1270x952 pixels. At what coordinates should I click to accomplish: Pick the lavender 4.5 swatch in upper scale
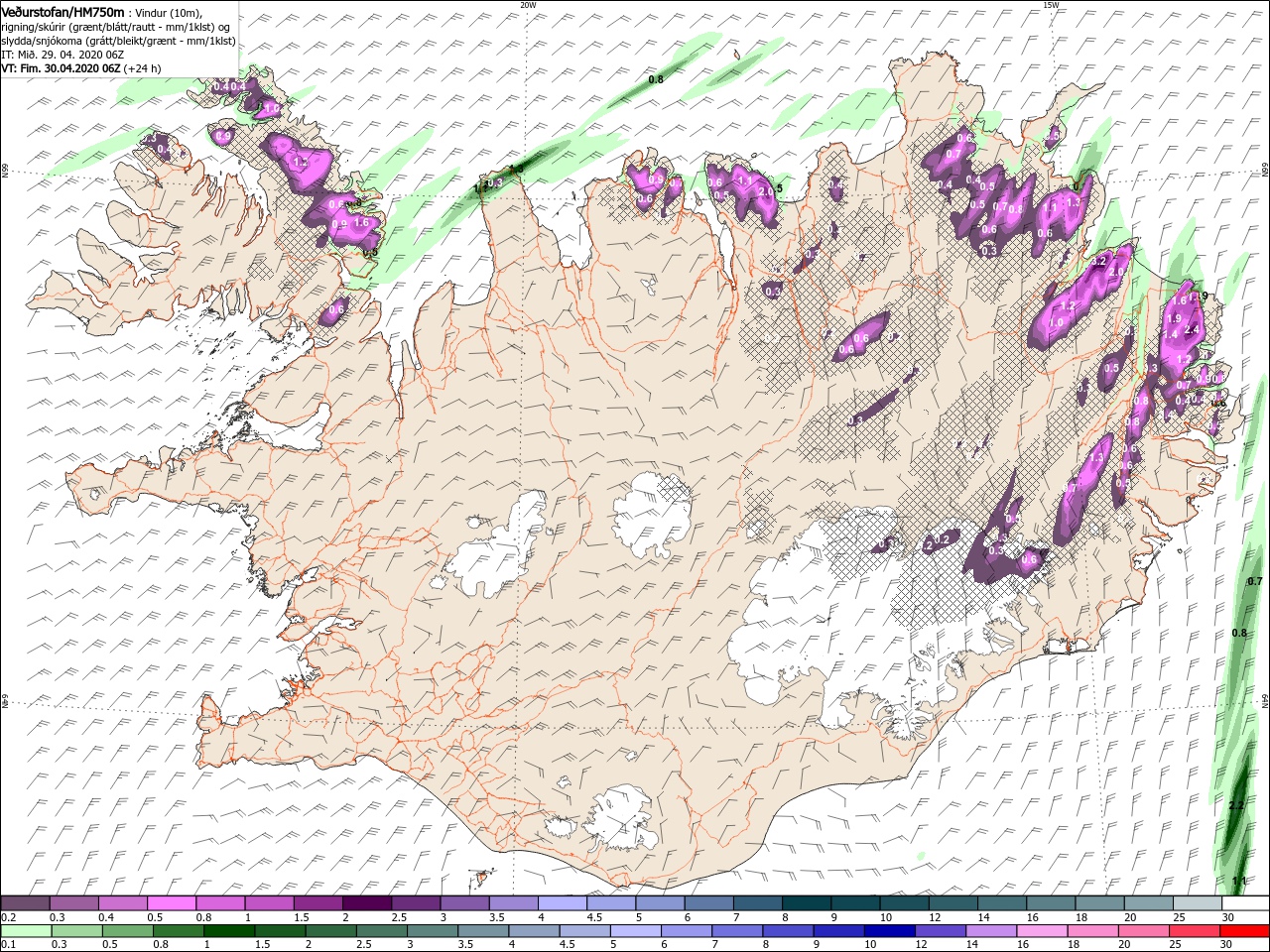(611, 903)
